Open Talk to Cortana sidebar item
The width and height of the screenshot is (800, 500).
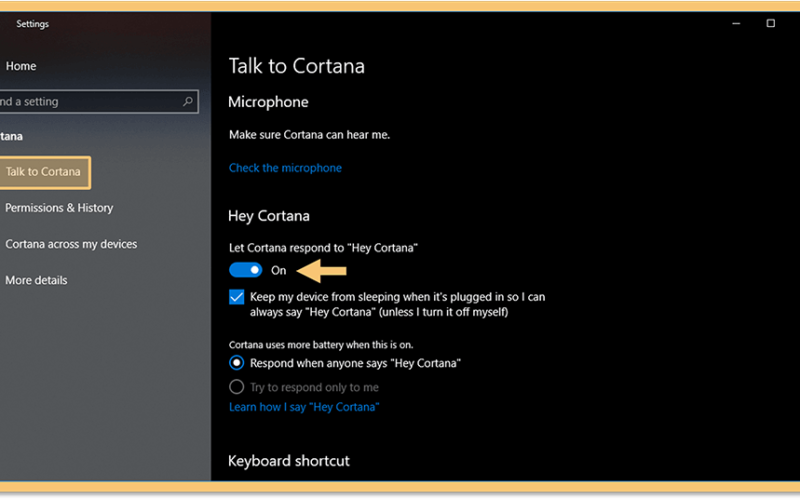point(44,172)
